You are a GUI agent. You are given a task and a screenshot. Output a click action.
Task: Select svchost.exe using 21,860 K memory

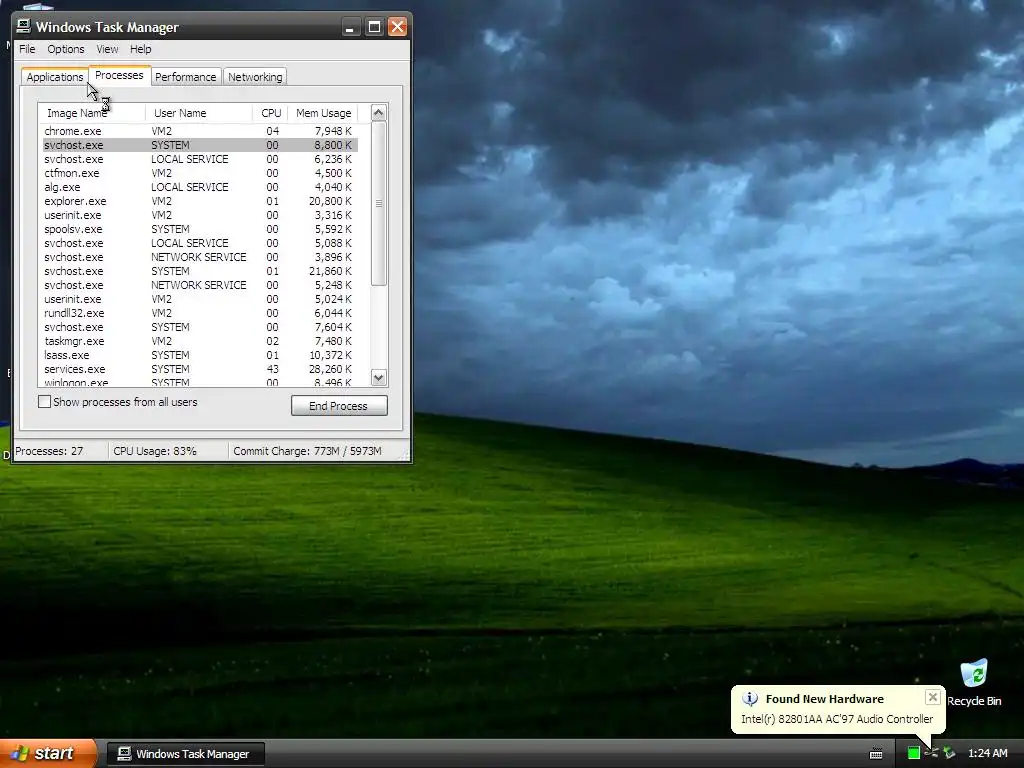pyautogui.click(x=200, y=271)
